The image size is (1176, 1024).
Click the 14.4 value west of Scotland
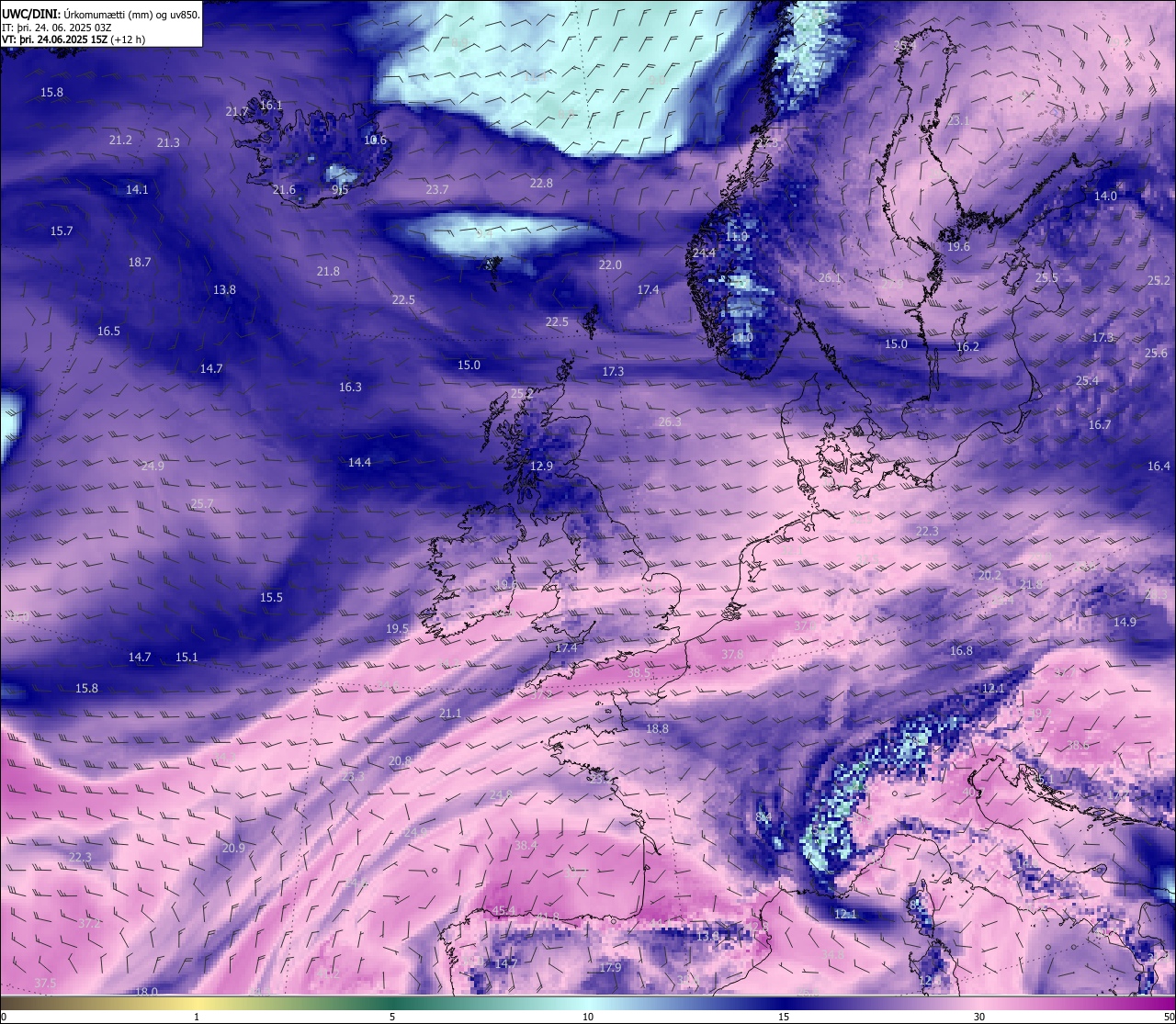[359, 463]
